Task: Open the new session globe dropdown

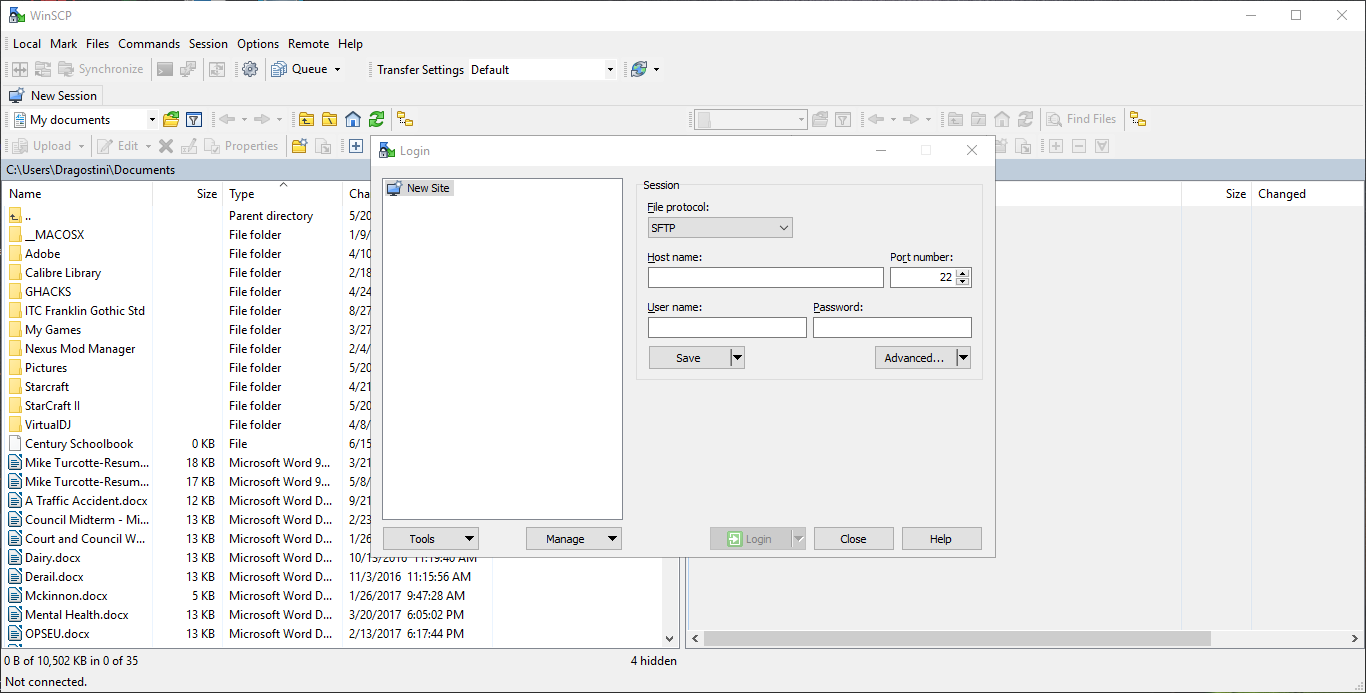Action: tap(656, 70)
